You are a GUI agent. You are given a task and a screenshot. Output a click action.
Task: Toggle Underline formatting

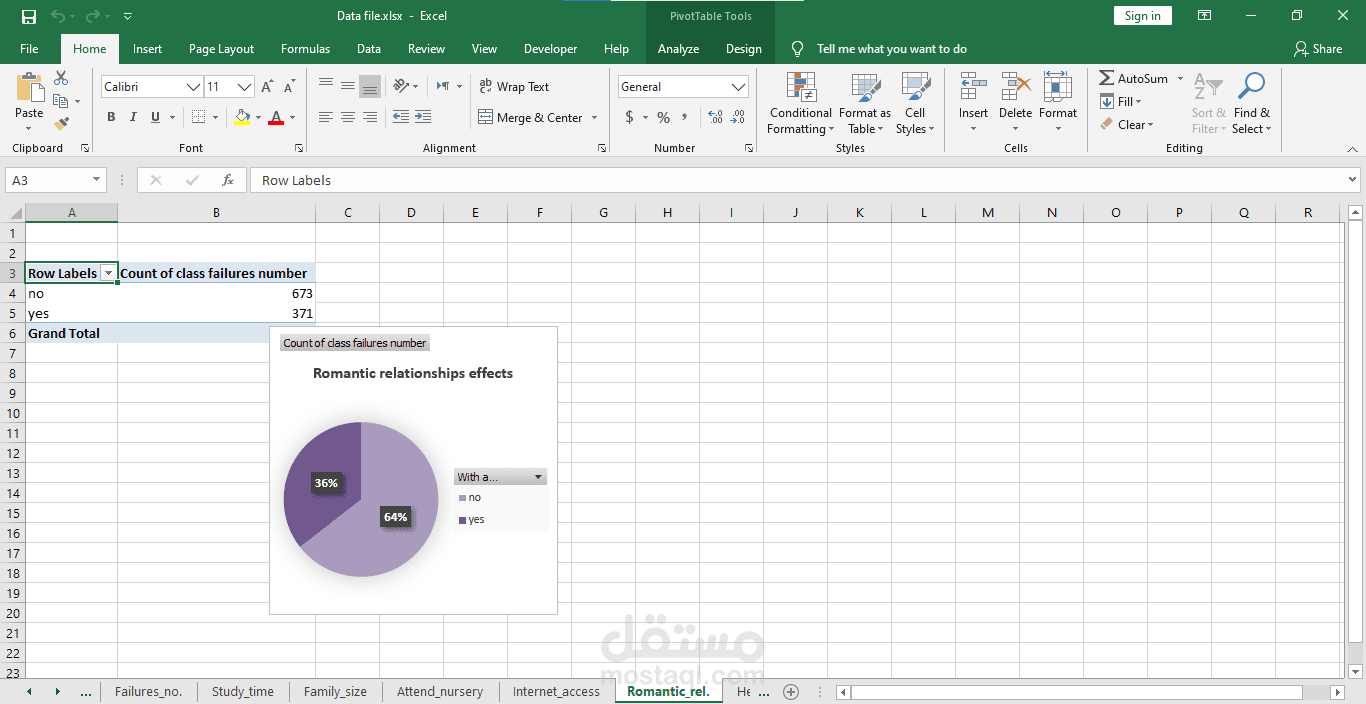[x=155, y=117]
